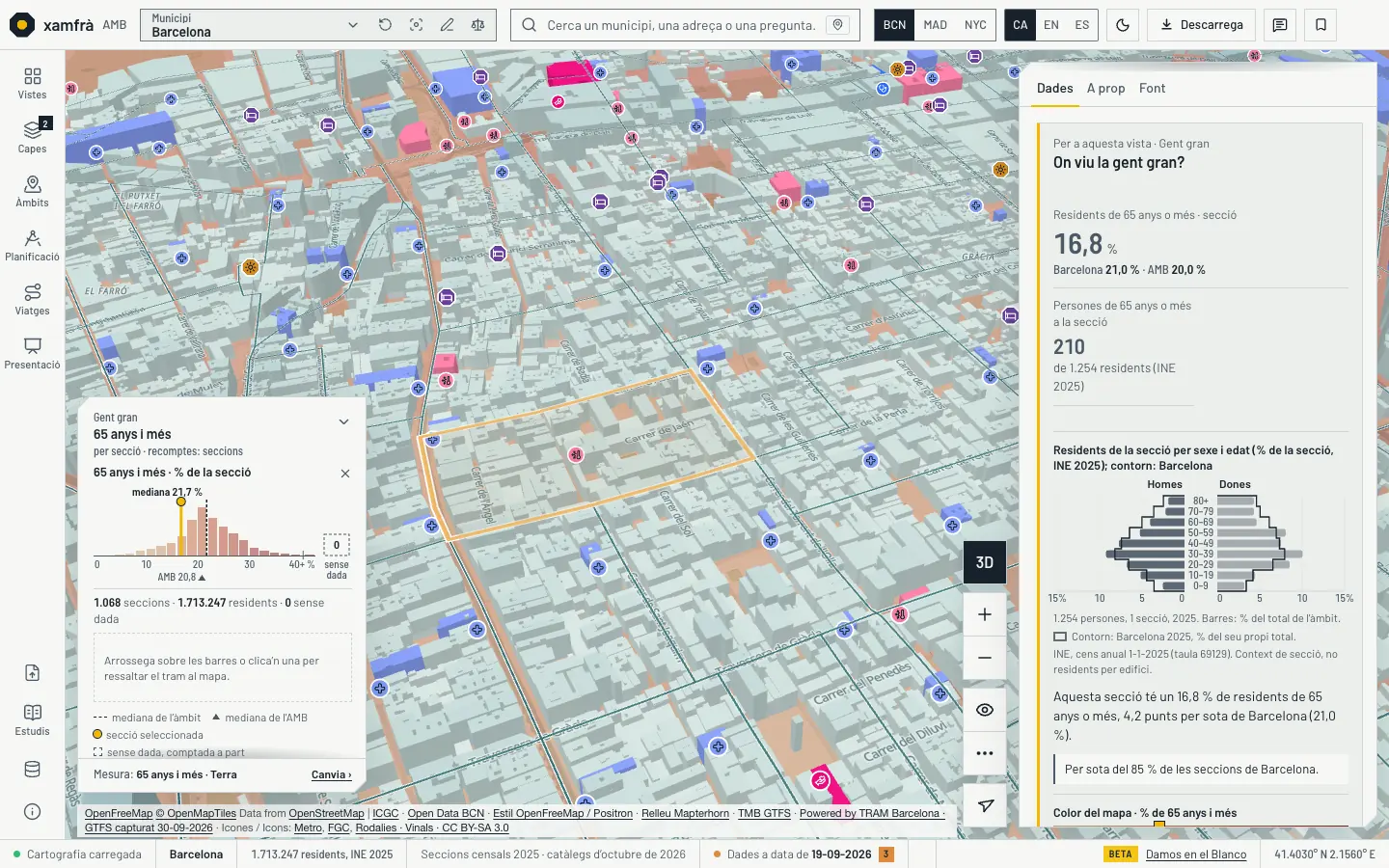
Task: Click the Descarrega download button
Action: pyautogui.click(x=1201, y=25)
